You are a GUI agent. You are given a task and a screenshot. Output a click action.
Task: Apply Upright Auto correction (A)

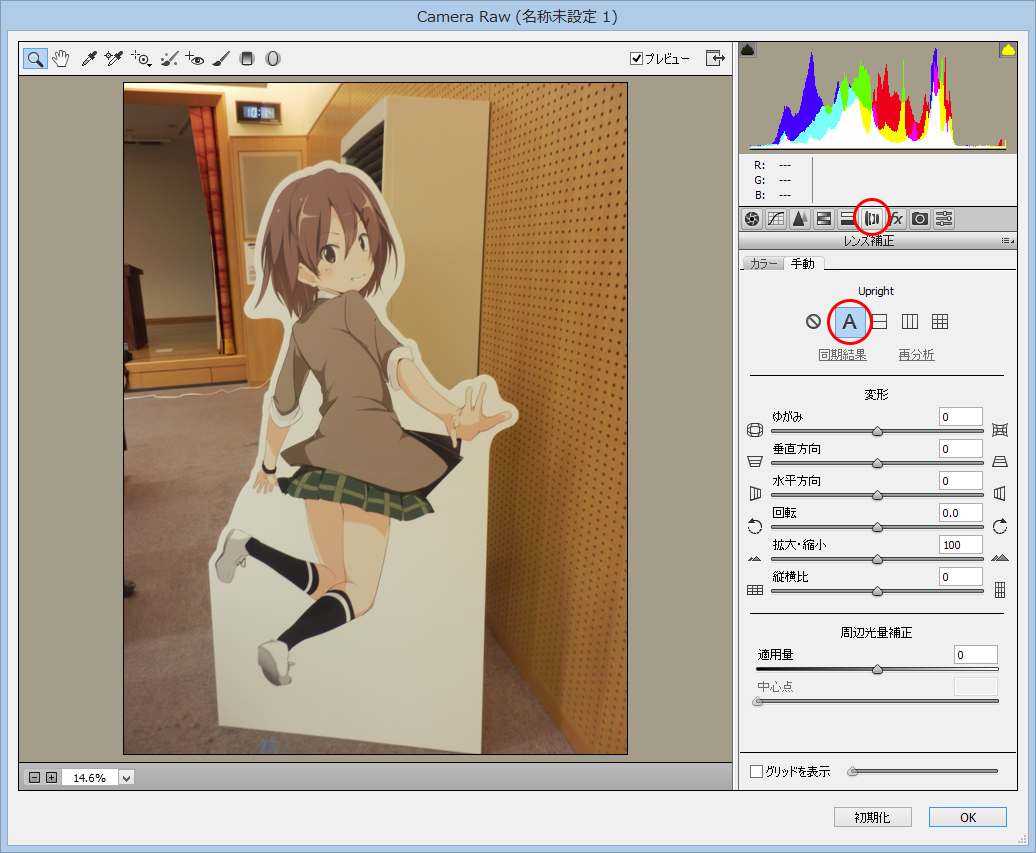click(x=849, y=322)
